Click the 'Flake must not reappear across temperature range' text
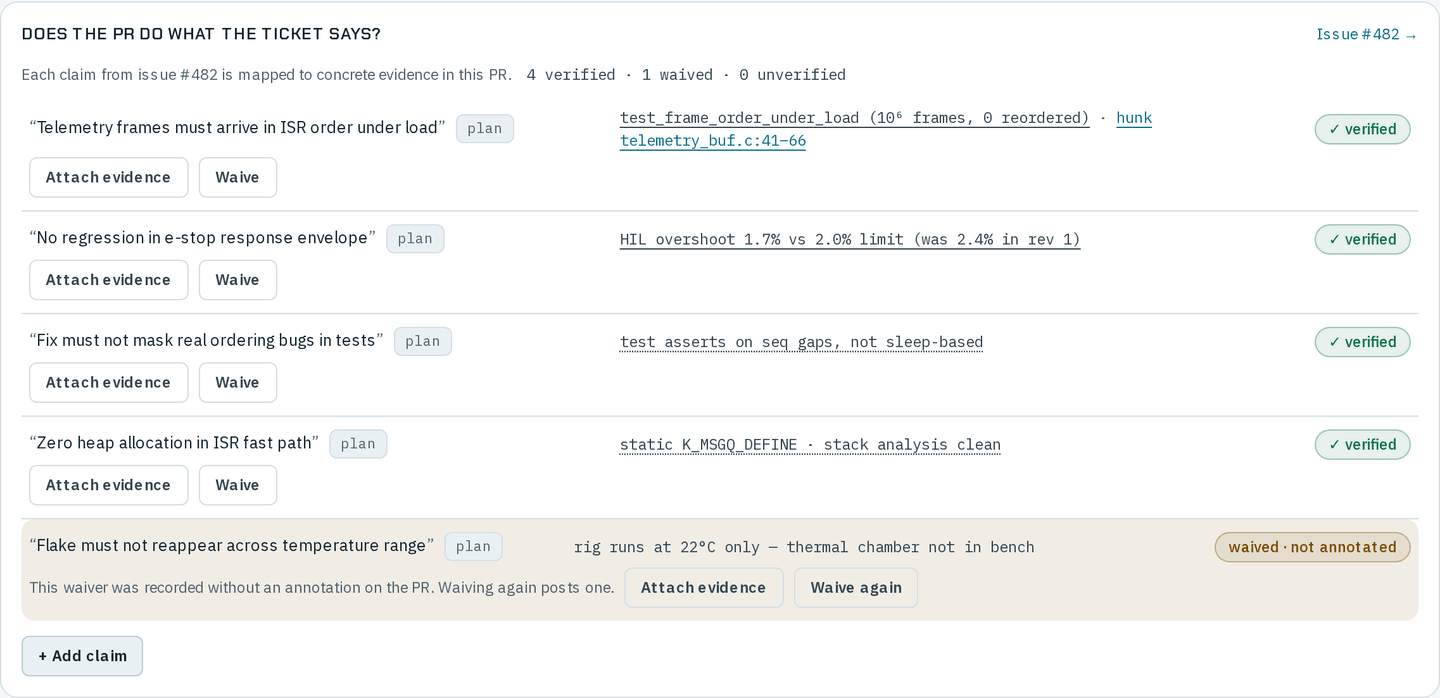Viewport: 1440px width, 698px height. [x=232, y=546]
